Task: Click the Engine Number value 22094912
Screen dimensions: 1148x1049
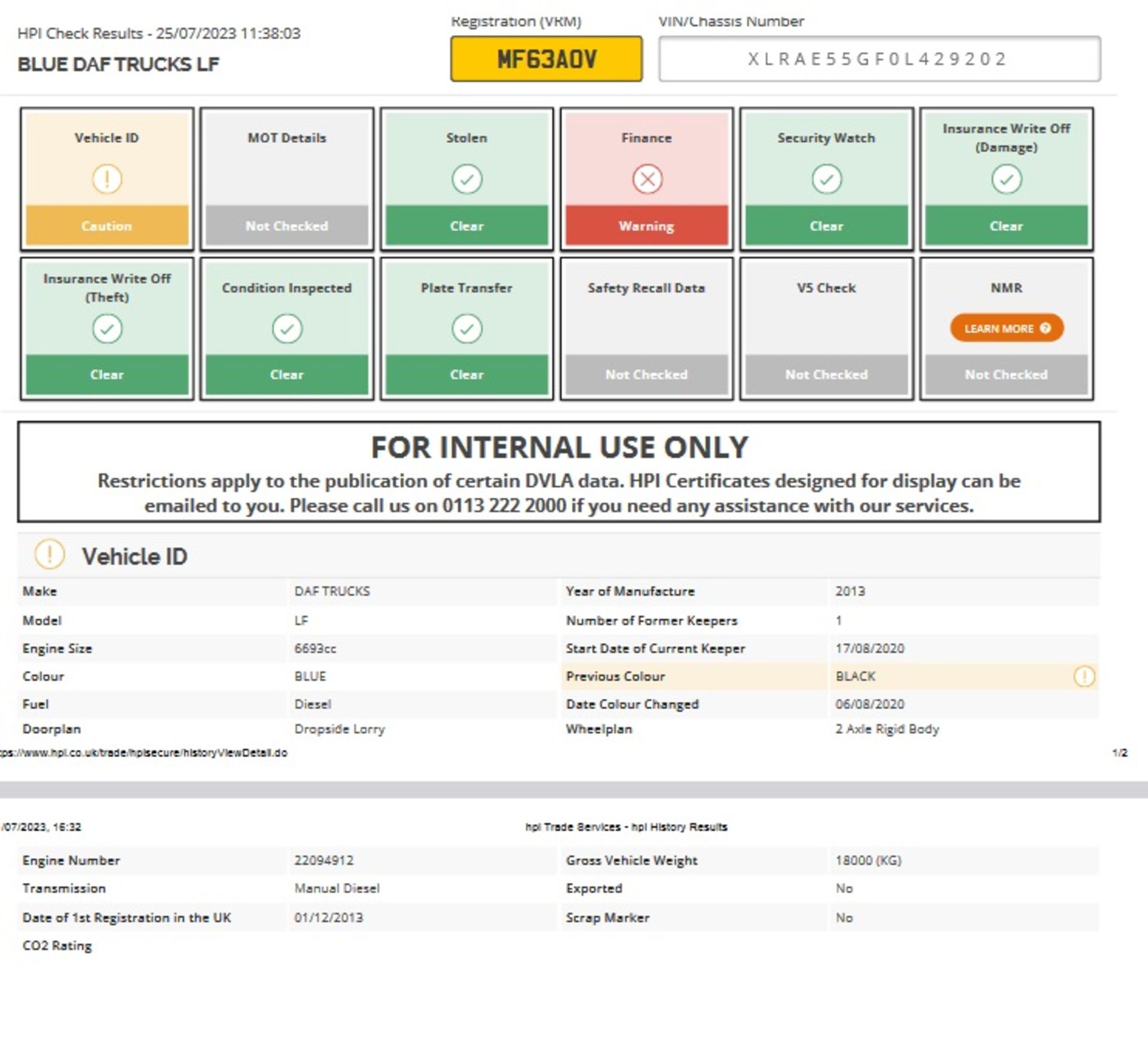Action: click(323, 861)
